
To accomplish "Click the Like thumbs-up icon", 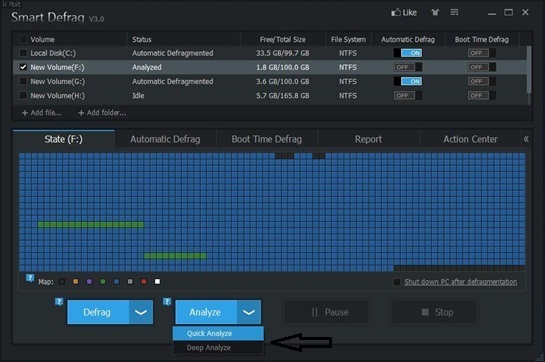I will (x=396, y=13).
